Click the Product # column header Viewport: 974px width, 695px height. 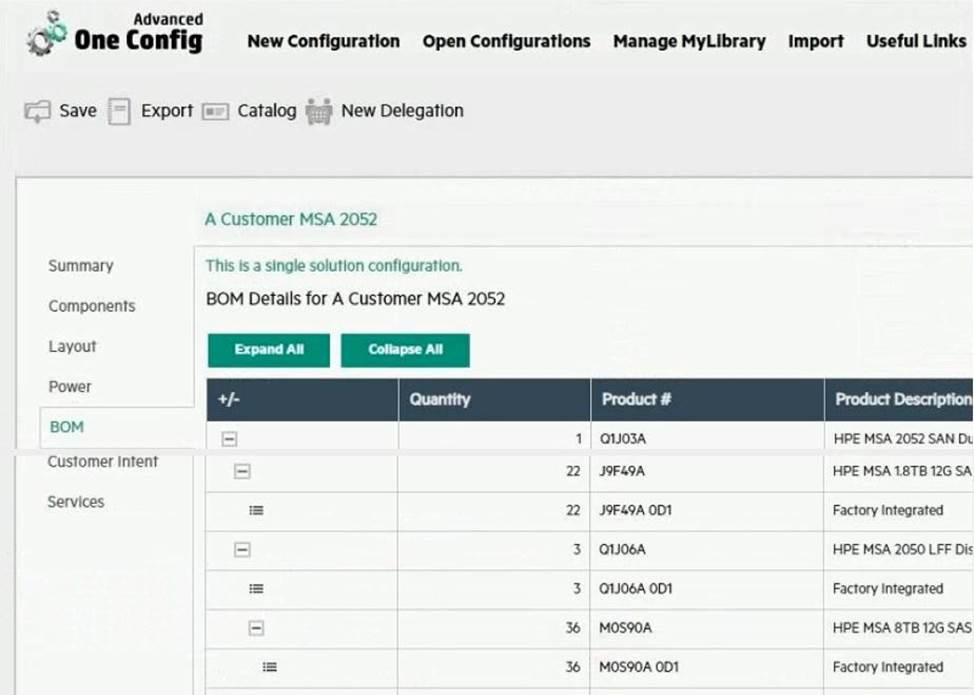[636, 399]
